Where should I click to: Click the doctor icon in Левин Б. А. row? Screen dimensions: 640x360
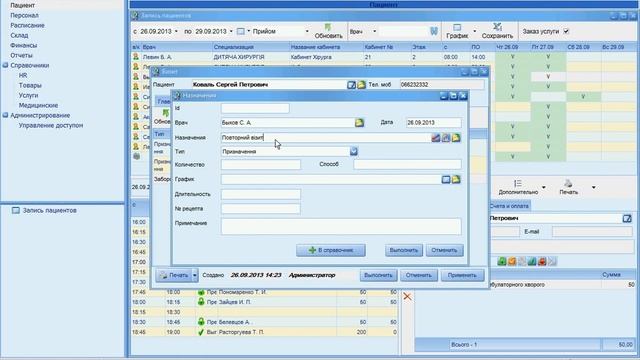click(x=136, y=57)
